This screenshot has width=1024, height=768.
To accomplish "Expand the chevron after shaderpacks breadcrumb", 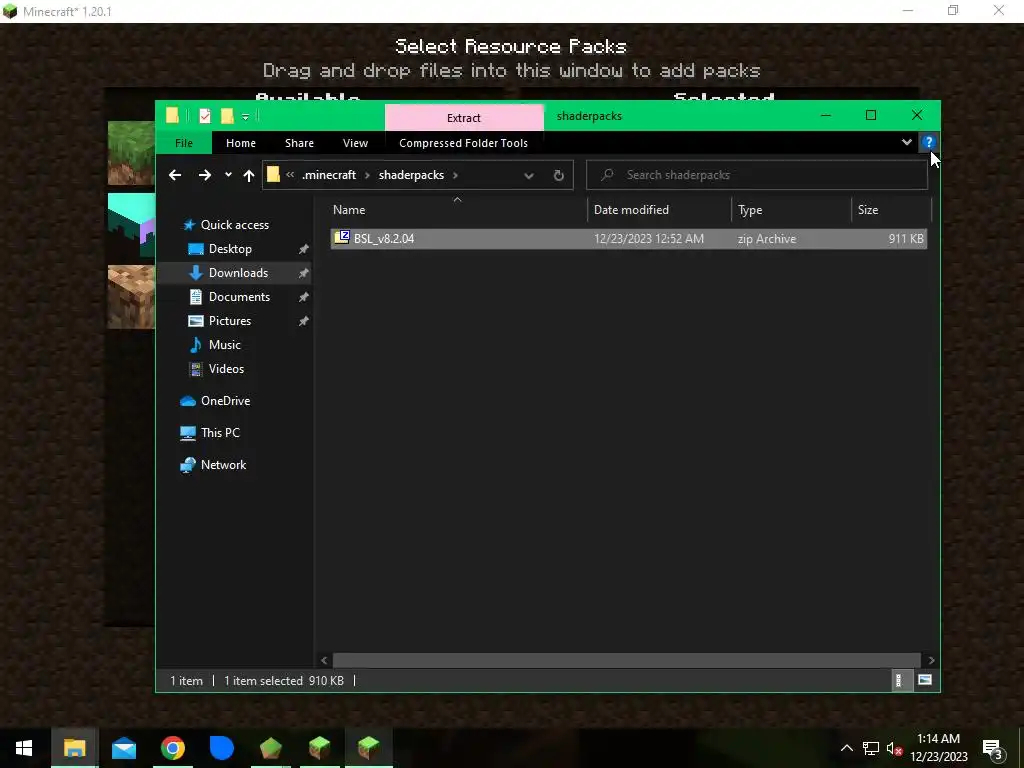I will tap(455, 175).
